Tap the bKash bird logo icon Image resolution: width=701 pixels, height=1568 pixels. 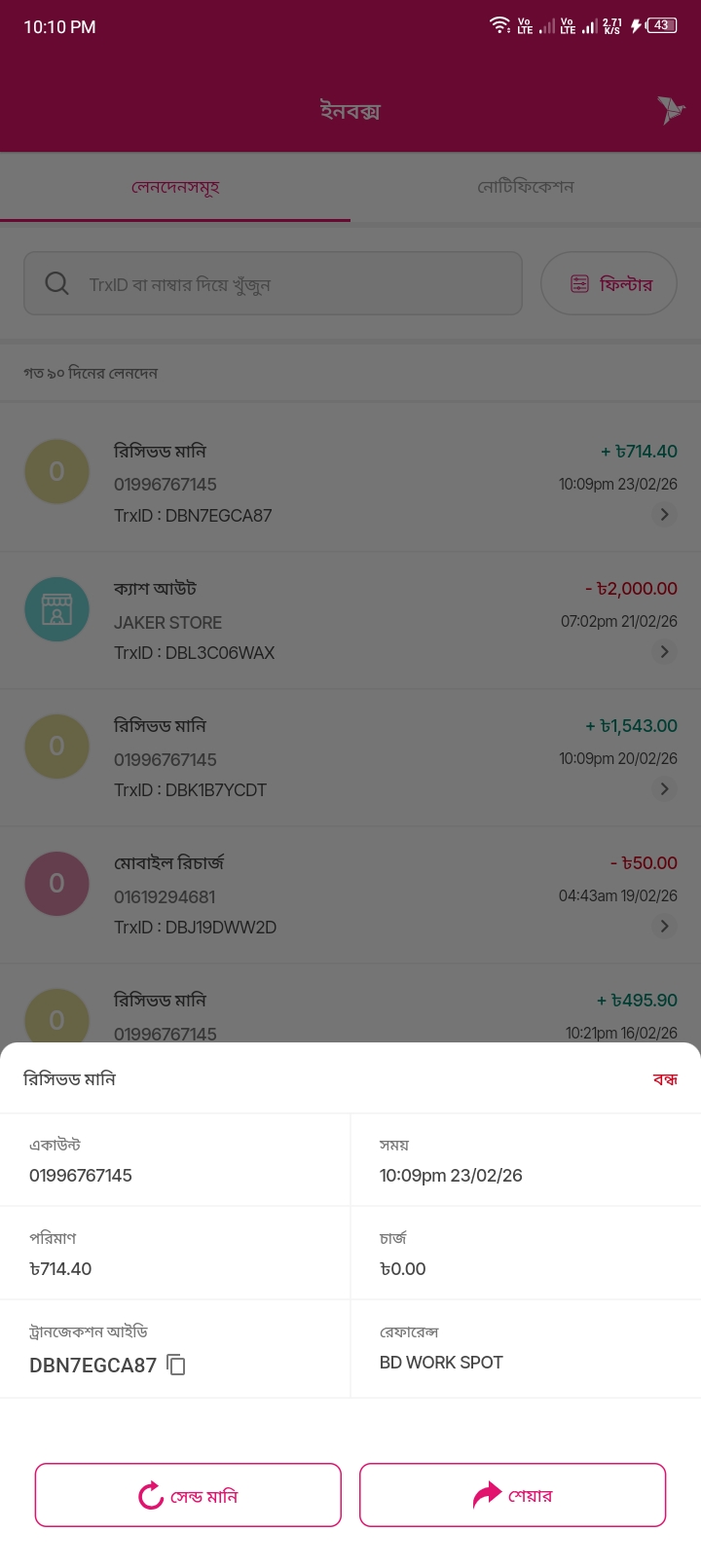click(670, 110)
